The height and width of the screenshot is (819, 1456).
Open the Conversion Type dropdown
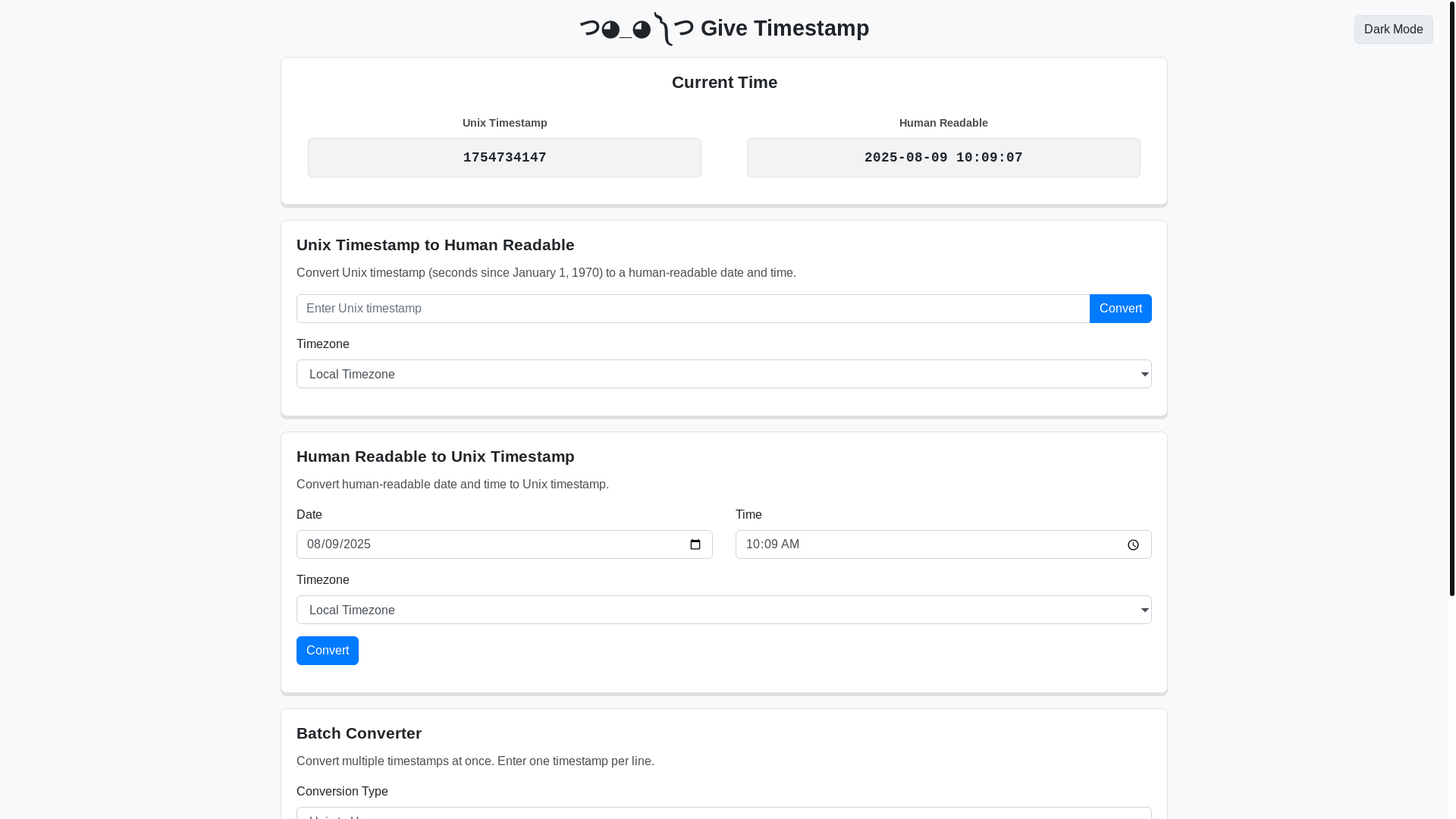(723, 813)
